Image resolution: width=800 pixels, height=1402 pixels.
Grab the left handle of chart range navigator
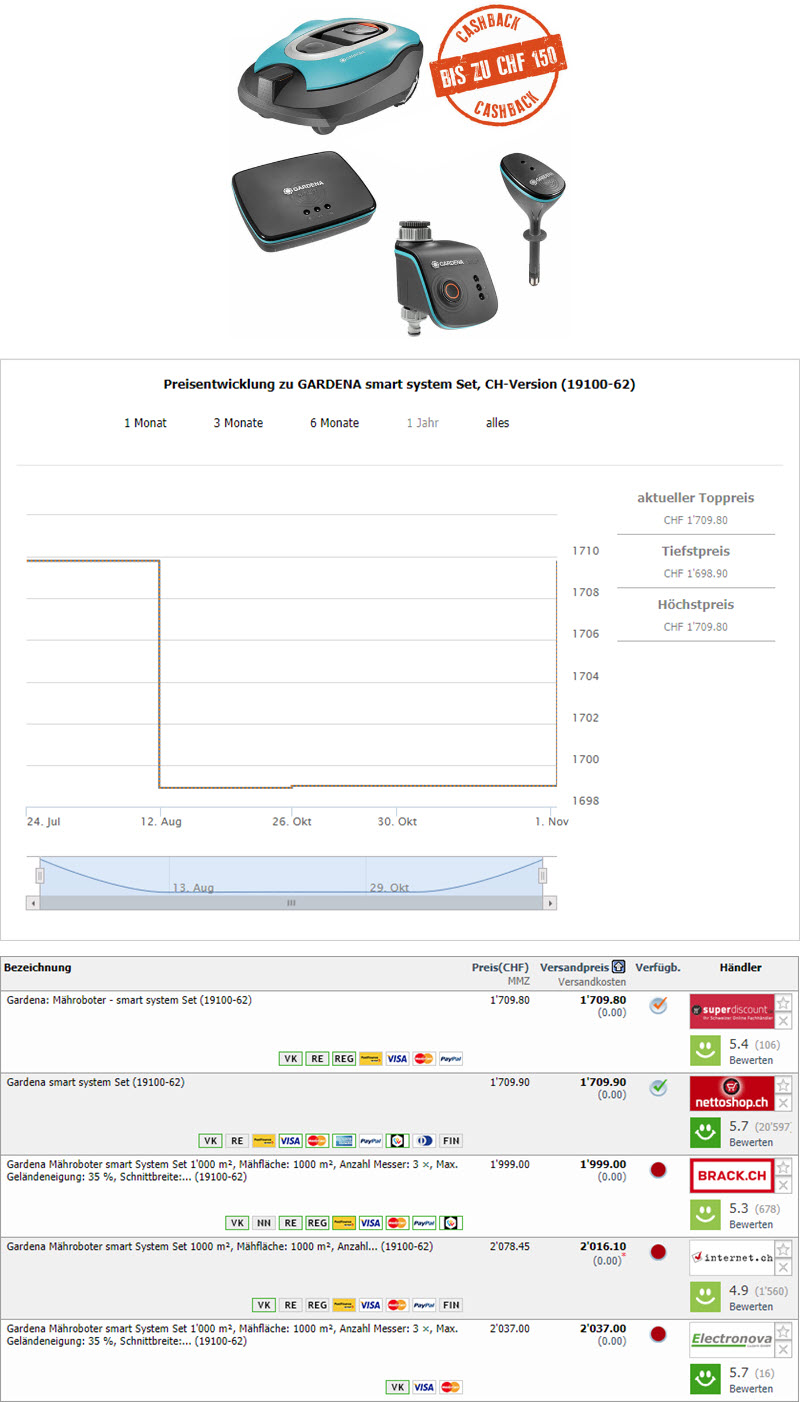point(40,876)
